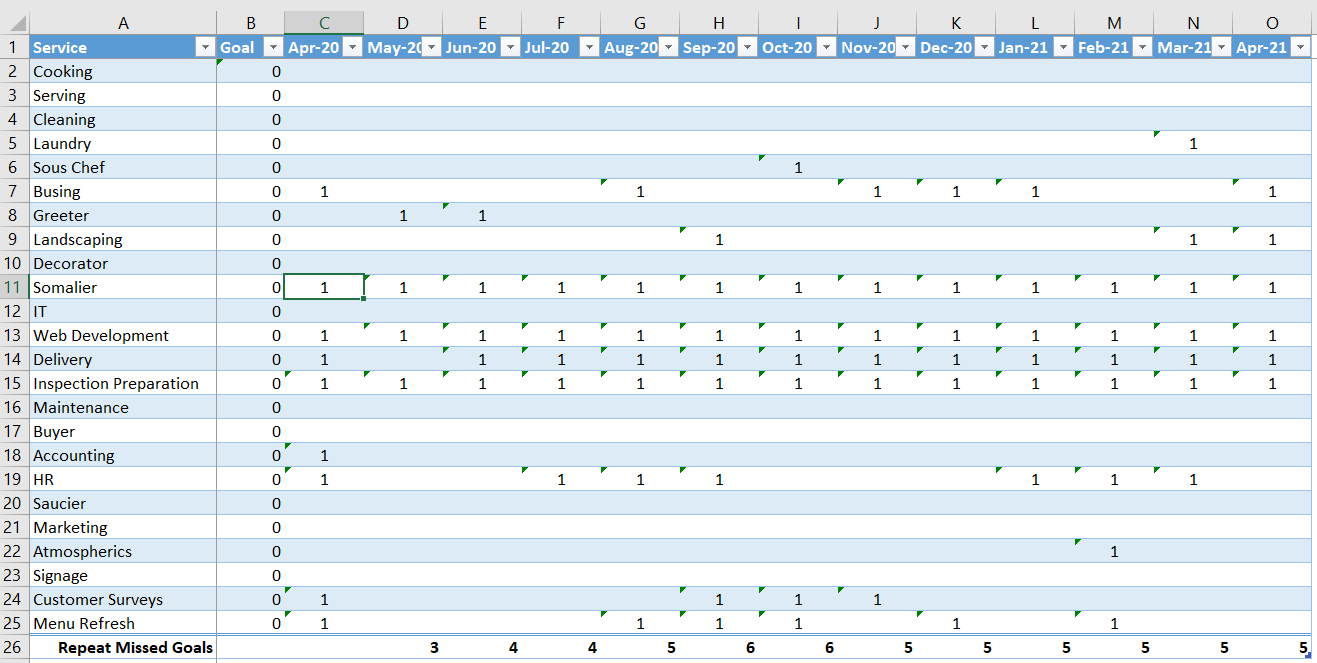Click the Cleaning service cell
Viewport: 1317px width, 663px height.
click(123, 119)
